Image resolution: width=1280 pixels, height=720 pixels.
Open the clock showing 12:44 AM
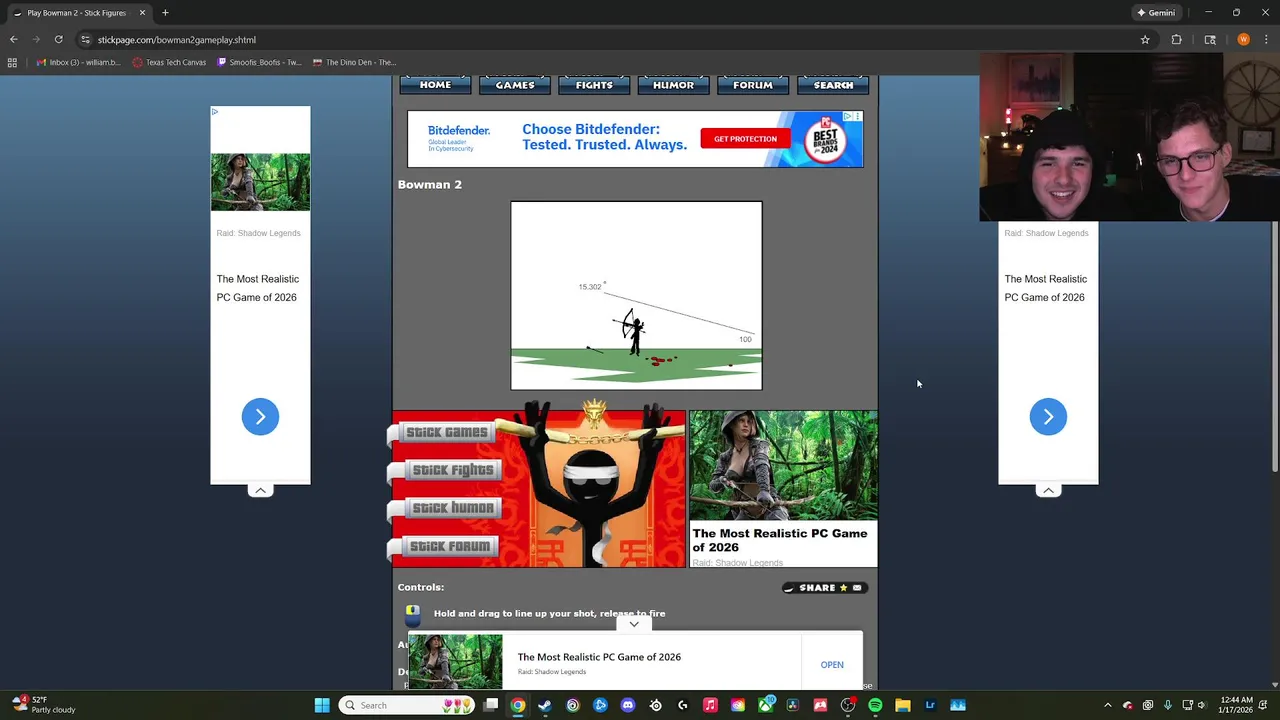tap(1237, 705)
